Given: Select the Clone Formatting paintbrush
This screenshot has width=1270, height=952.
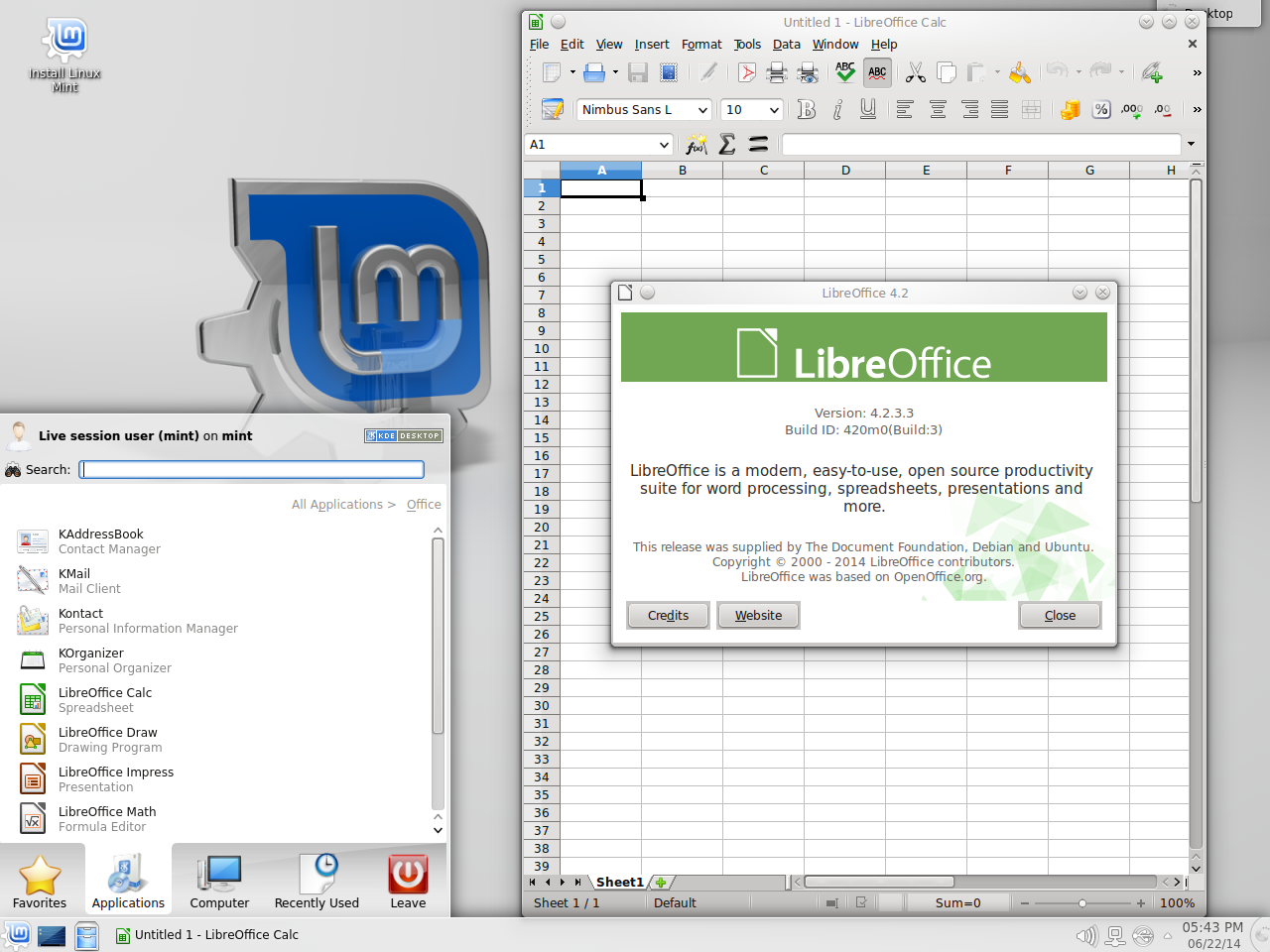Looking at the screenshot, I should [x=1020, y=72].
